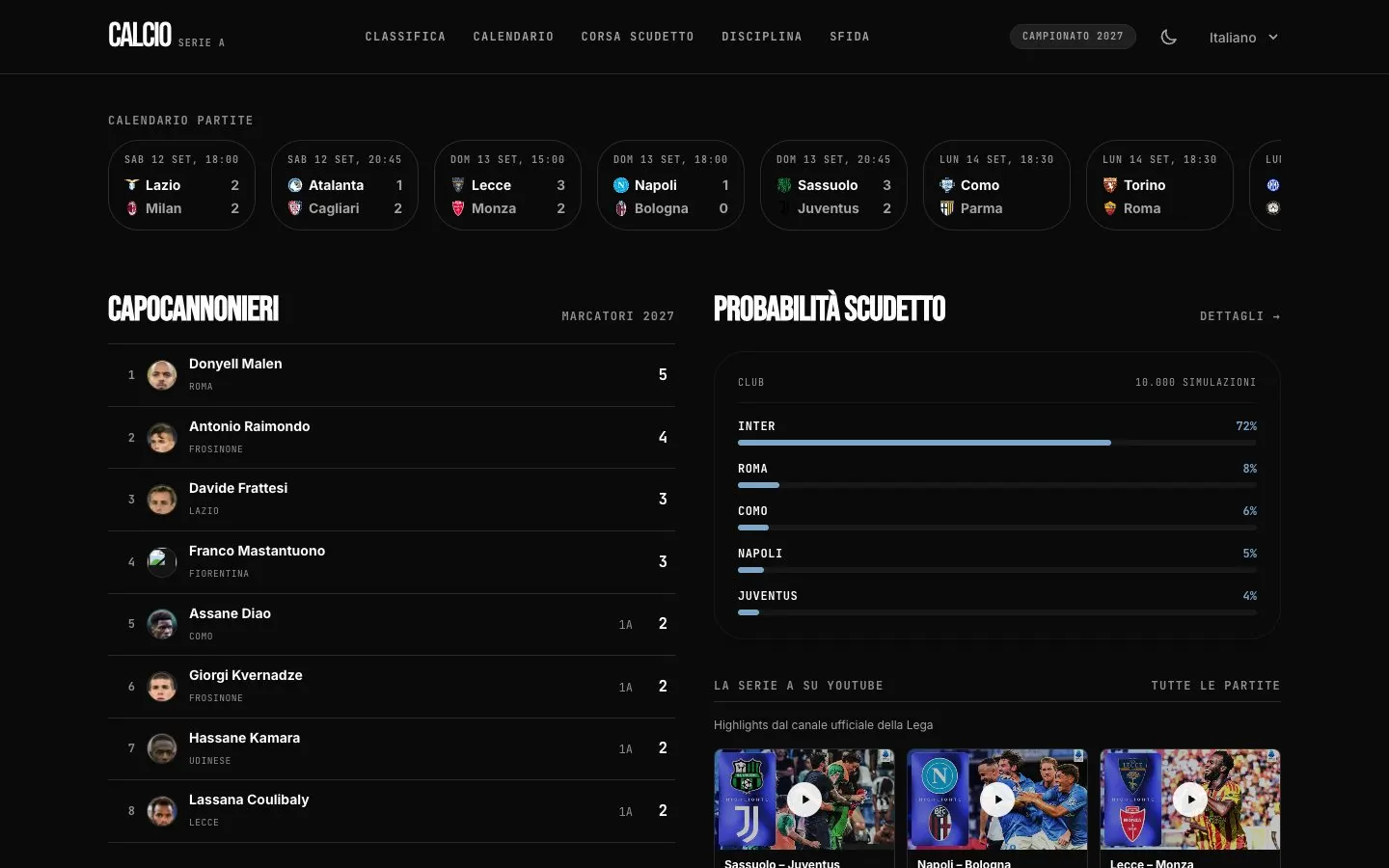1389x868 pixels.
Task: Click the CALCIO Serie A logo
Action: pyautogui.click(x=166, y=36)
